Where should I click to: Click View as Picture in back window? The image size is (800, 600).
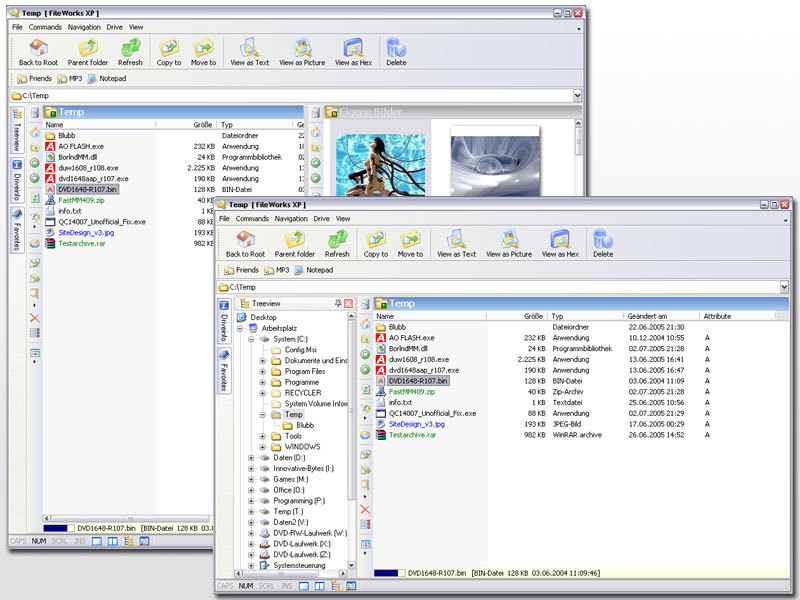point(302,53)
